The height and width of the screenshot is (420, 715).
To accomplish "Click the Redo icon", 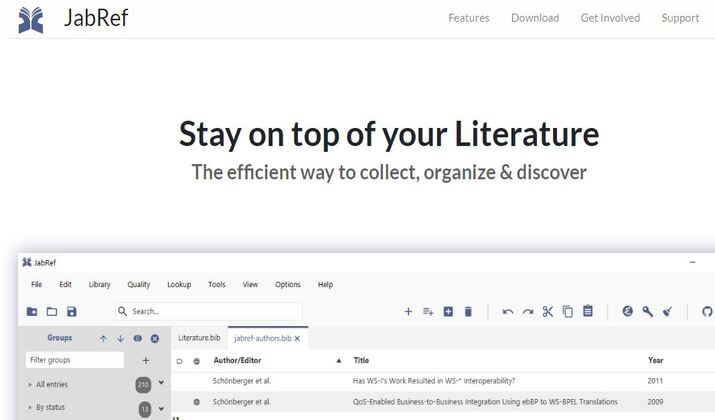I will (528, 312).
